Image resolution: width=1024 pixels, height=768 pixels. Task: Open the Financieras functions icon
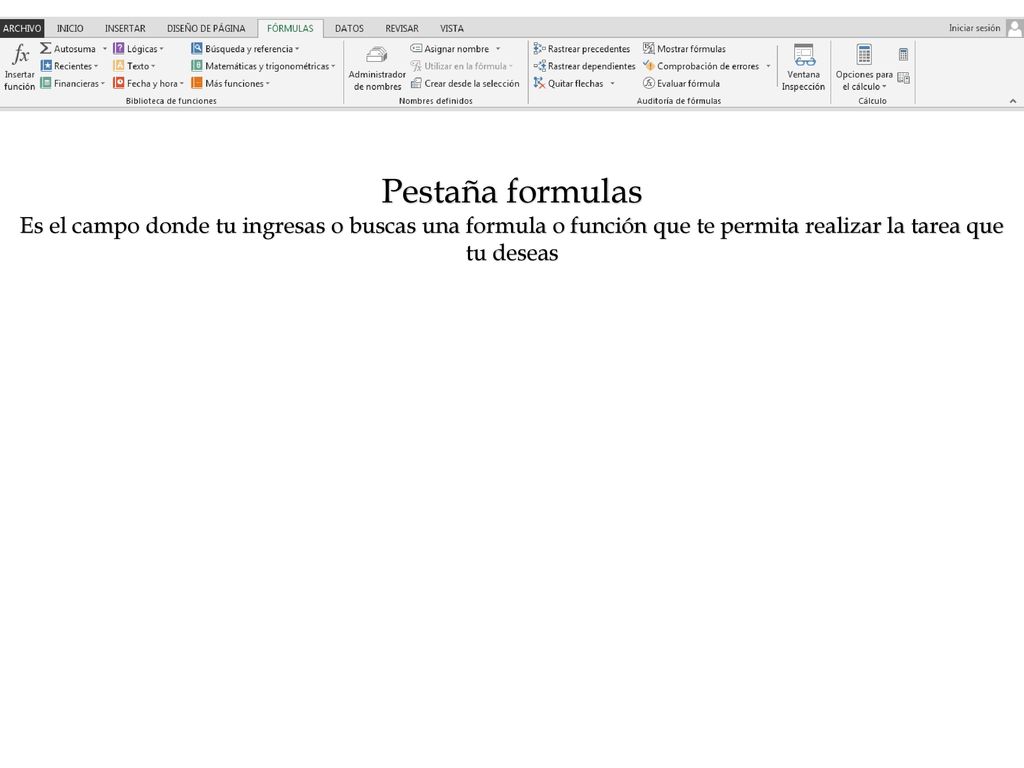pyautogui.click(x=46, y=83)
